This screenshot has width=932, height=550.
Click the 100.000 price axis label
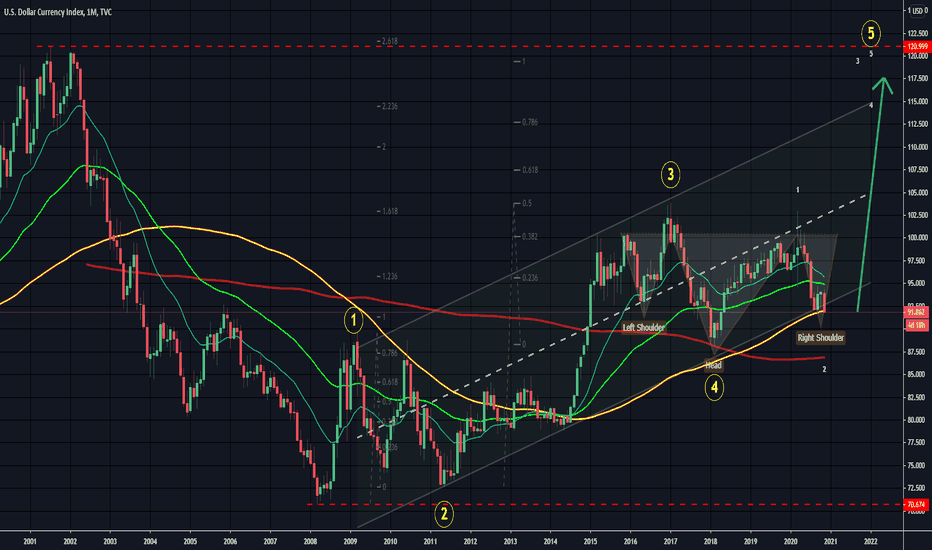coord(918,238)
